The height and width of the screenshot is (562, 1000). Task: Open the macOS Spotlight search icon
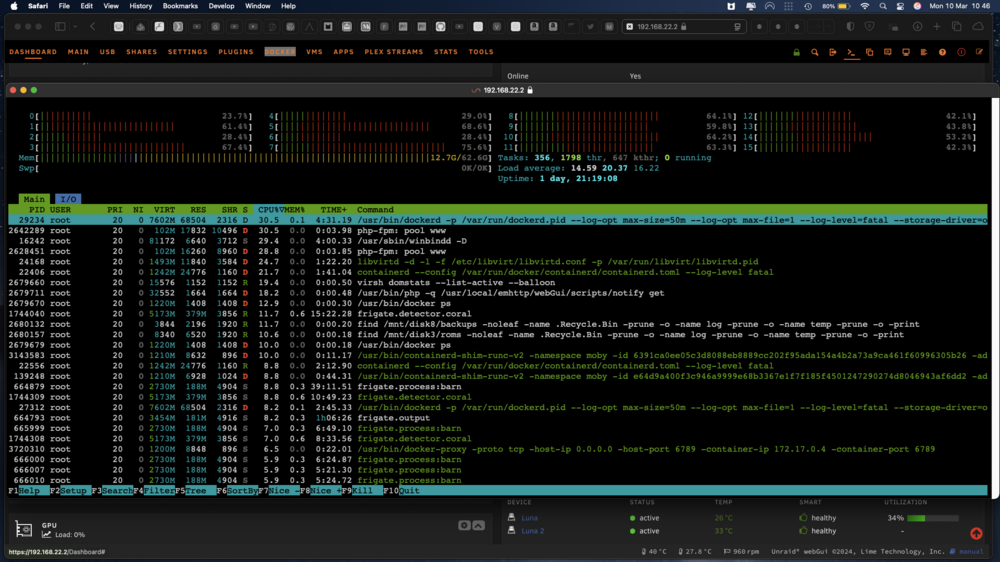883,6
